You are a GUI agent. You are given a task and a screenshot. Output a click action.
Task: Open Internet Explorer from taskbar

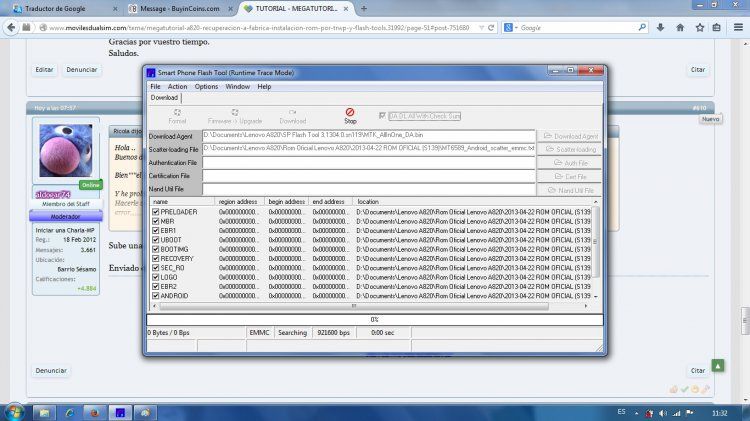click(x=69, y=412)
